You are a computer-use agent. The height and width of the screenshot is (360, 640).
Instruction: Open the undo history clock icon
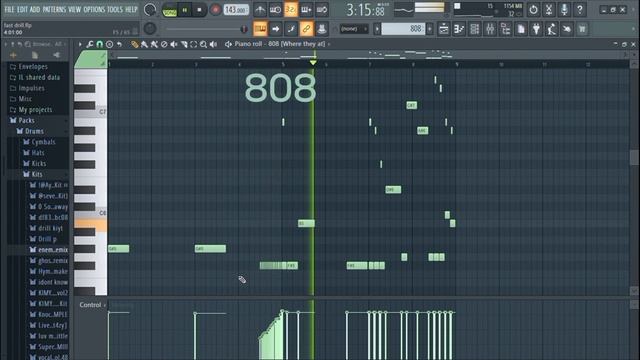pos(533,9)
